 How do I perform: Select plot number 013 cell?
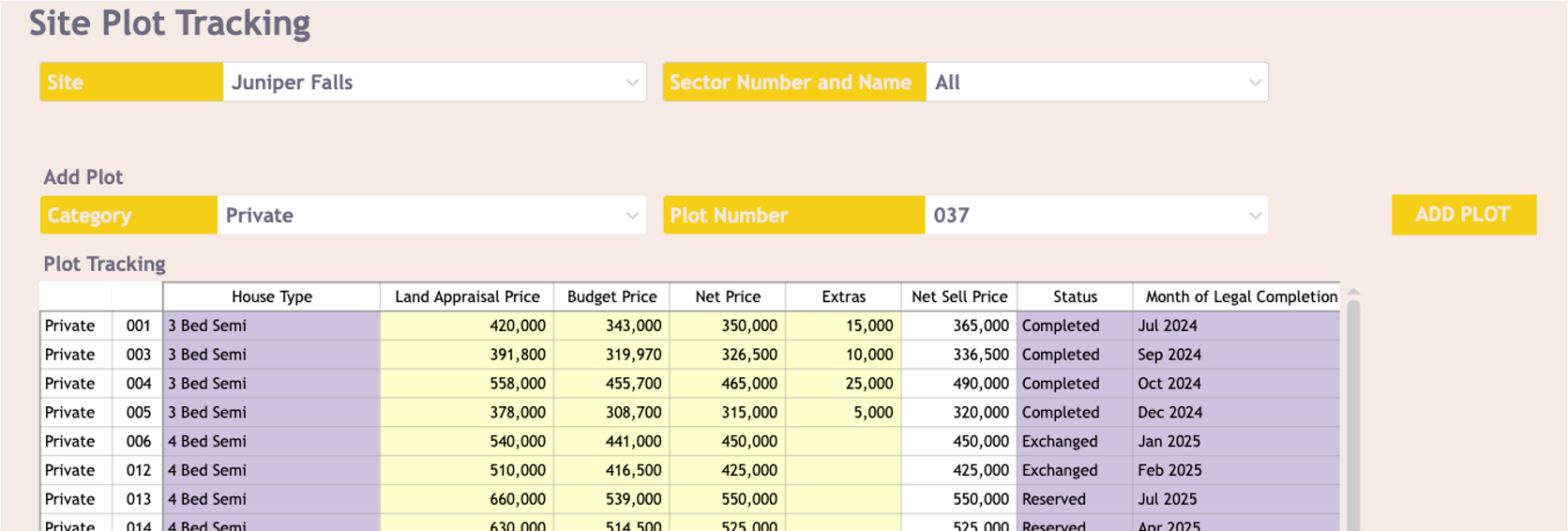[137, 500]
